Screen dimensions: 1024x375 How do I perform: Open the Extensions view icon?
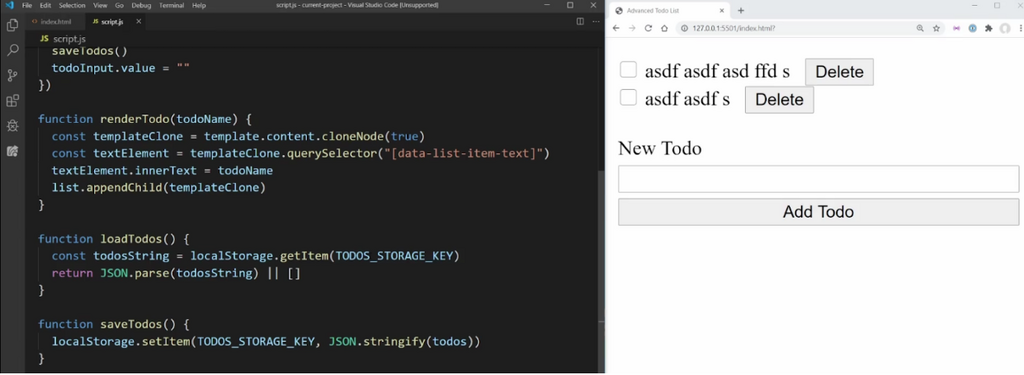pos(12,101)
